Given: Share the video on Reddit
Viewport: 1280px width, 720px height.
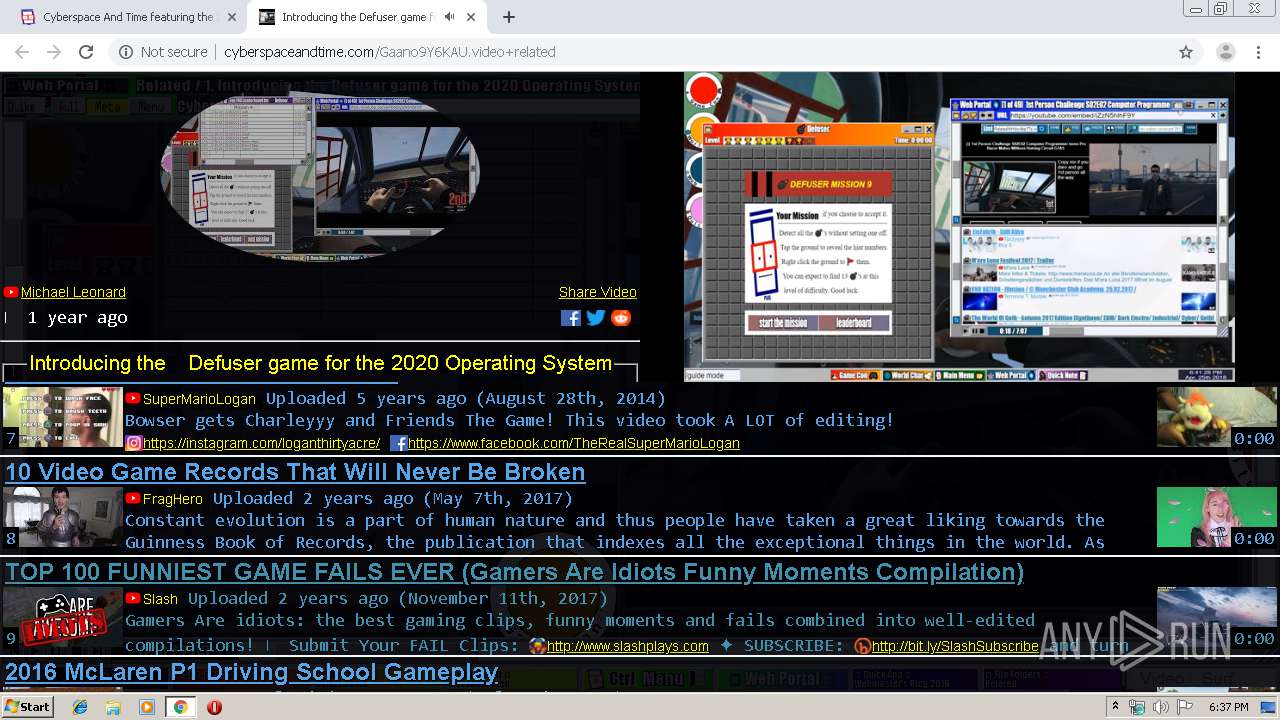Looking at the screenshot, I should pyautogui.click(x=621, y=318).
